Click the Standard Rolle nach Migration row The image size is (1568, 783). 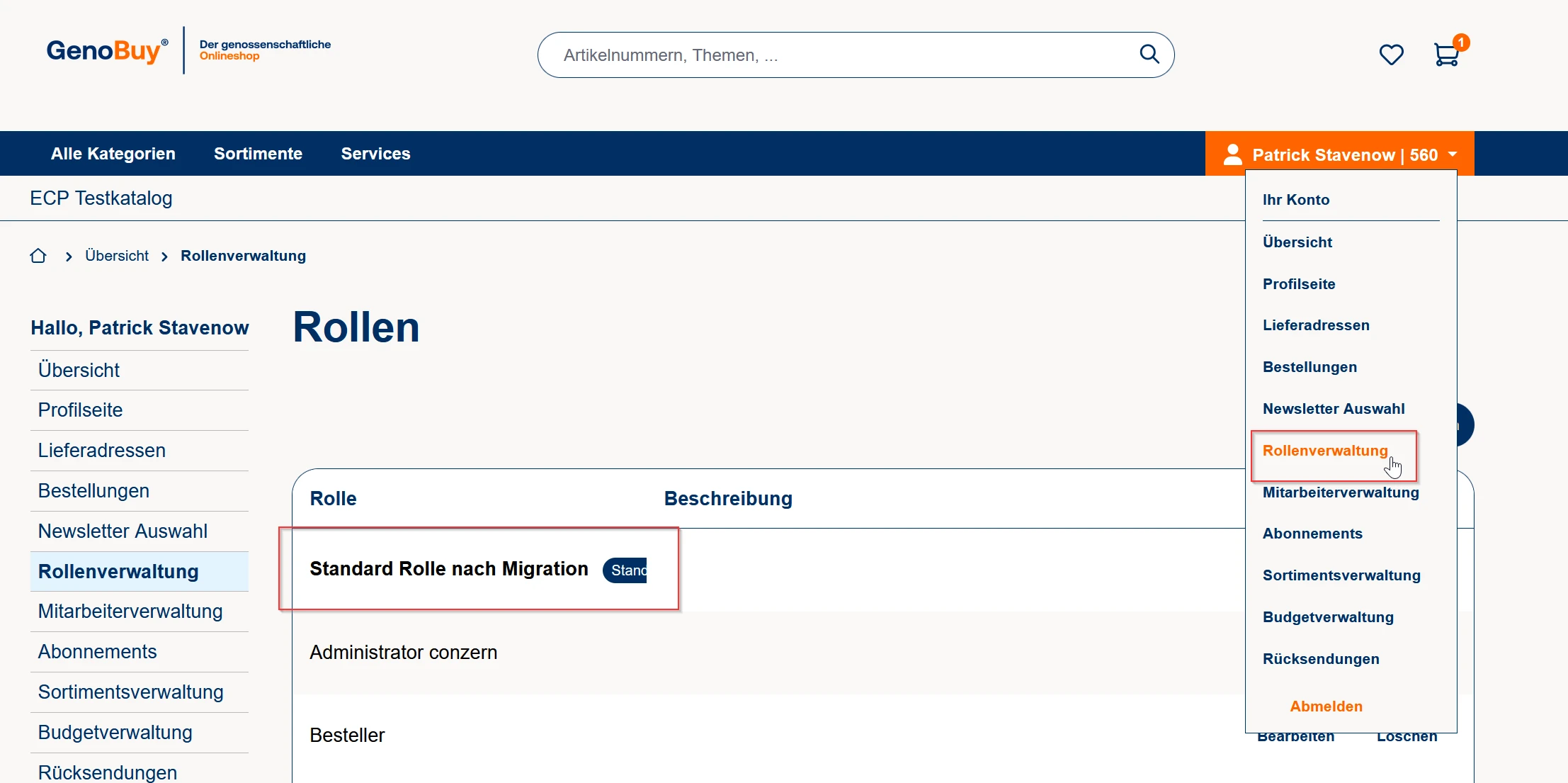449,569
